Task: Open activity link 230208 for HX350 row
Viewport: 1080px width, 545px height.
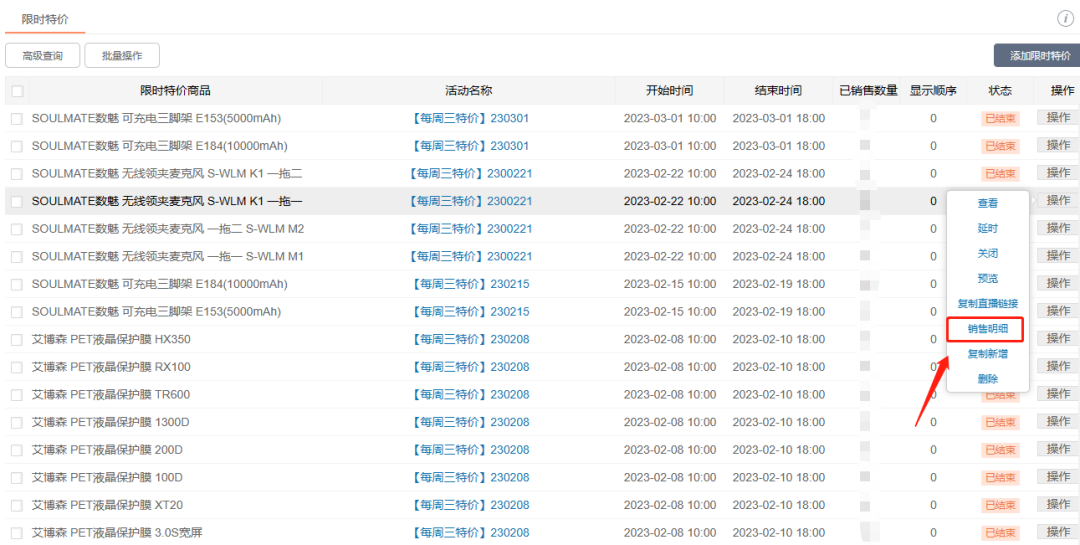Action: (470, 340)
